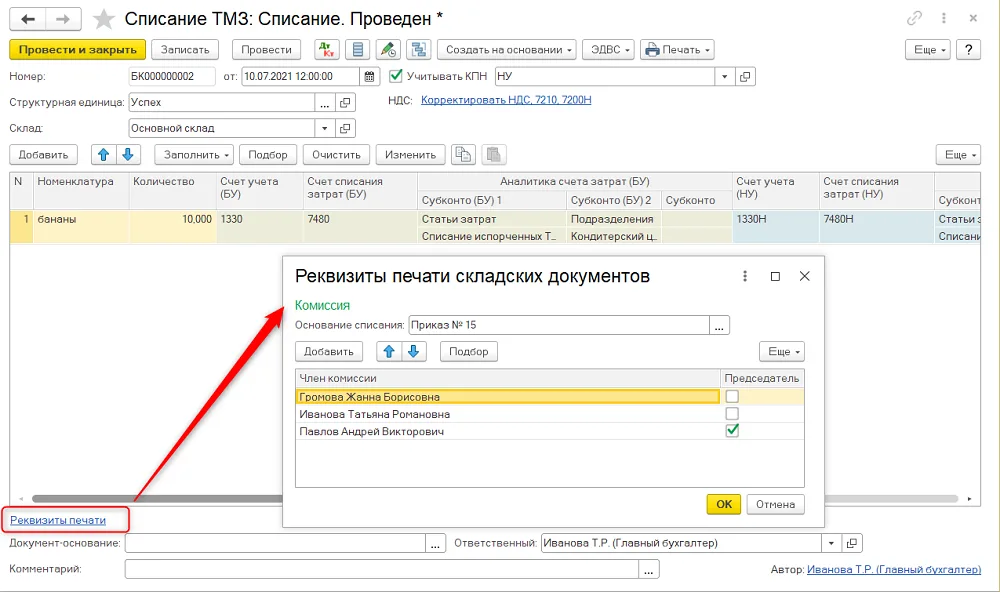Viewport: 1000px width, 592px height.
Task: Expand НУ field dropdown arrow
Action: pyautogui.click(x=724, y=76)
